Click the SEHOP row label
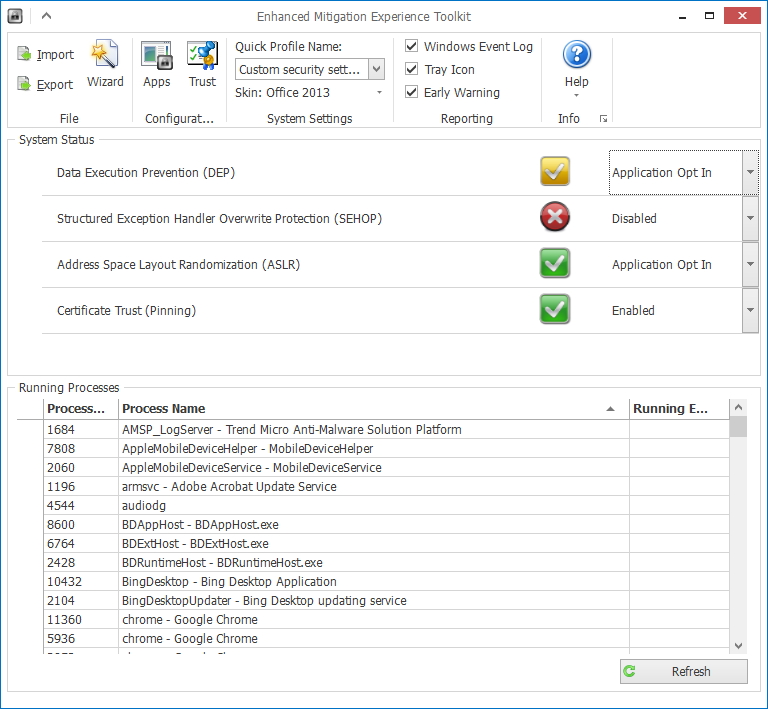 coord(219,218)
